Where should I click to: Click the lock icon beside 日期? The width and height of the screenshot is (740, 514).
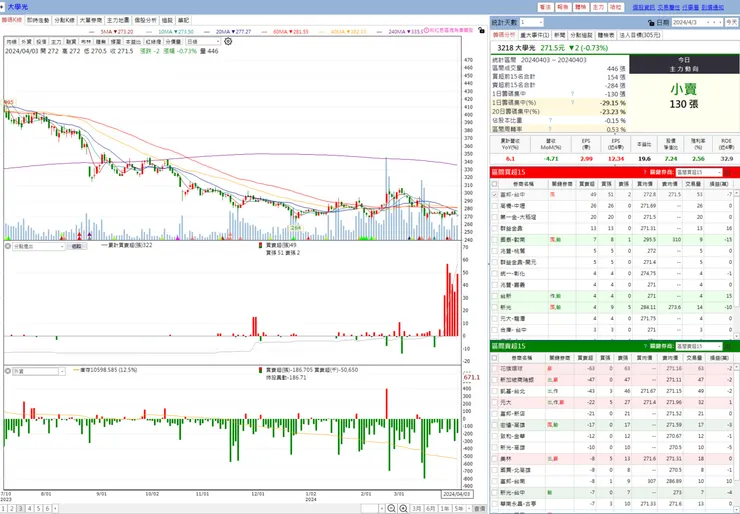651,22
